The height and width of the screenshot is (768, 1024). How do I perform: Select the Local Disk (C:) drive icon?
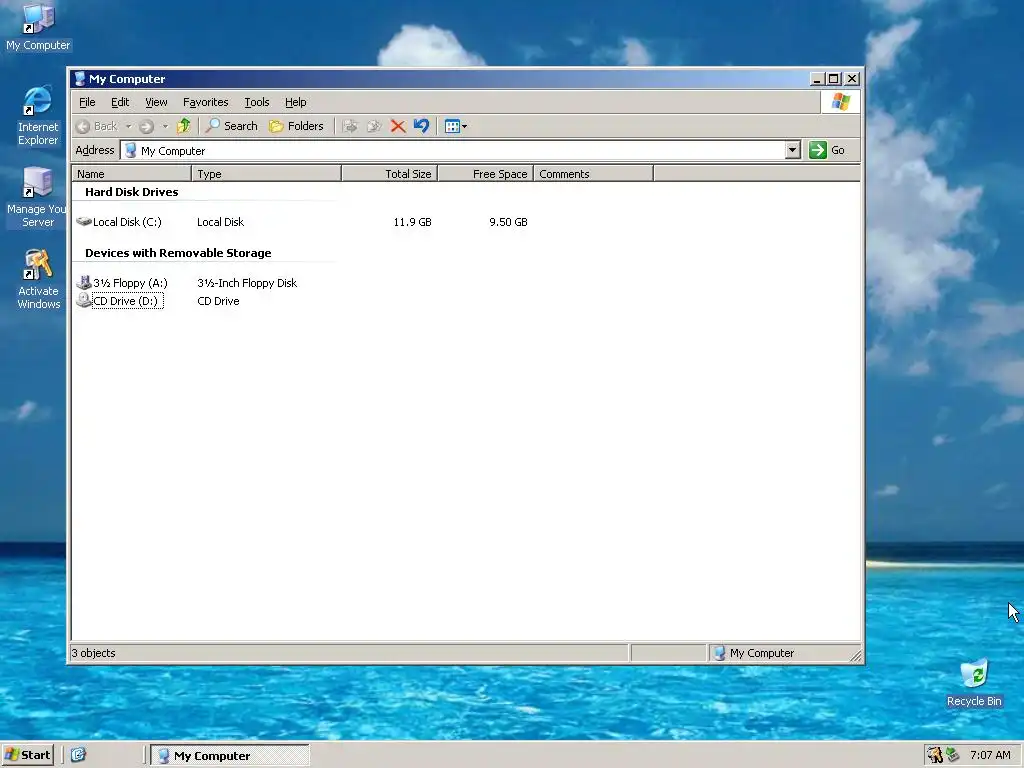(84, 221)
